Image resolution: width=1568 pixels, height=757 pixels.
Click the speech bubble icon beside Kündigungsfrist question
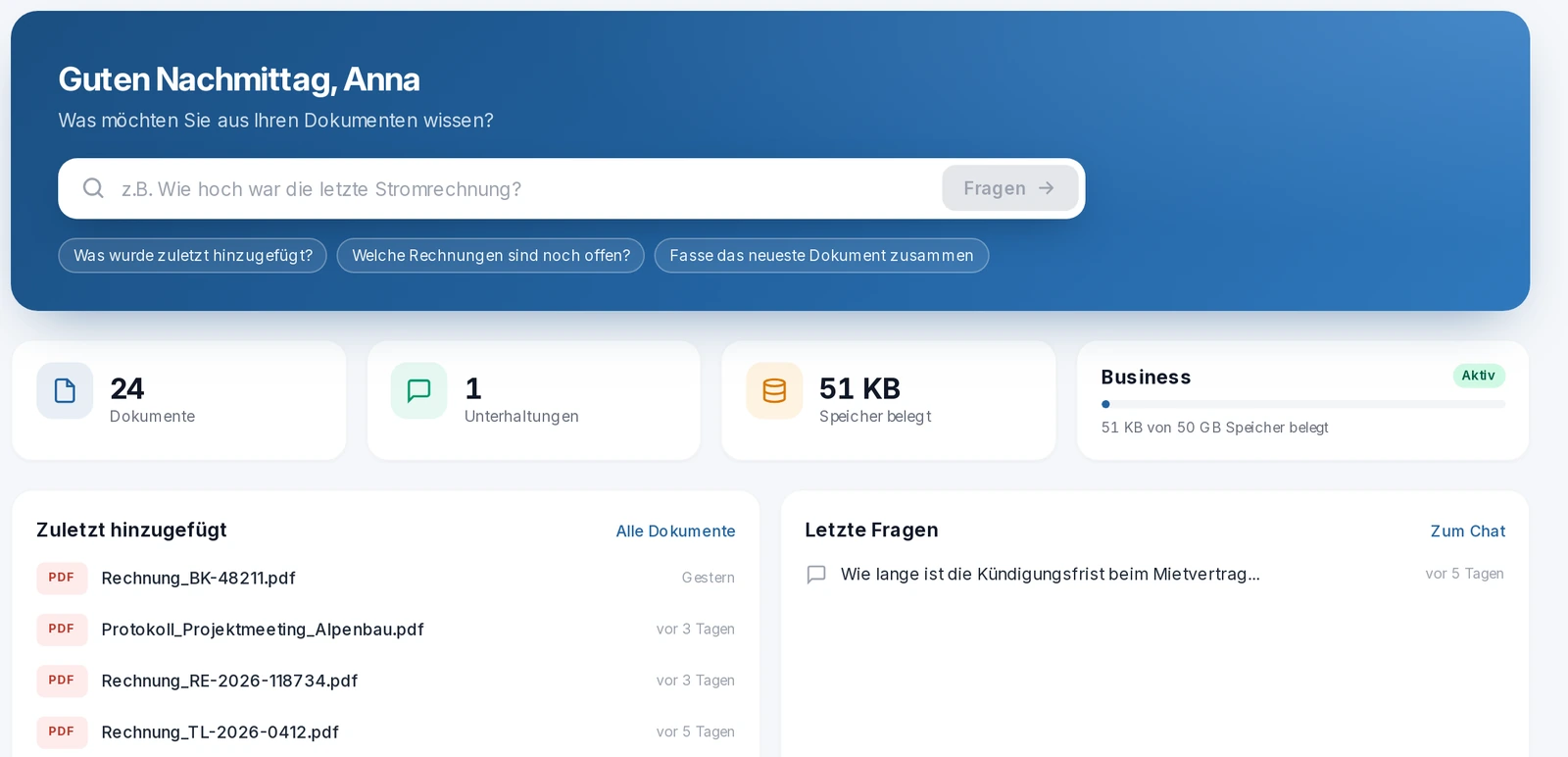point(816,575)
